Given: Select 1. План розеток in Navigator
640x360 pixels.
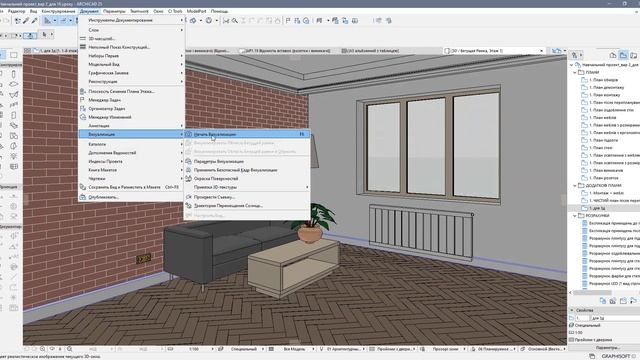Looking at the screenshot, I should tap(604, 178).
